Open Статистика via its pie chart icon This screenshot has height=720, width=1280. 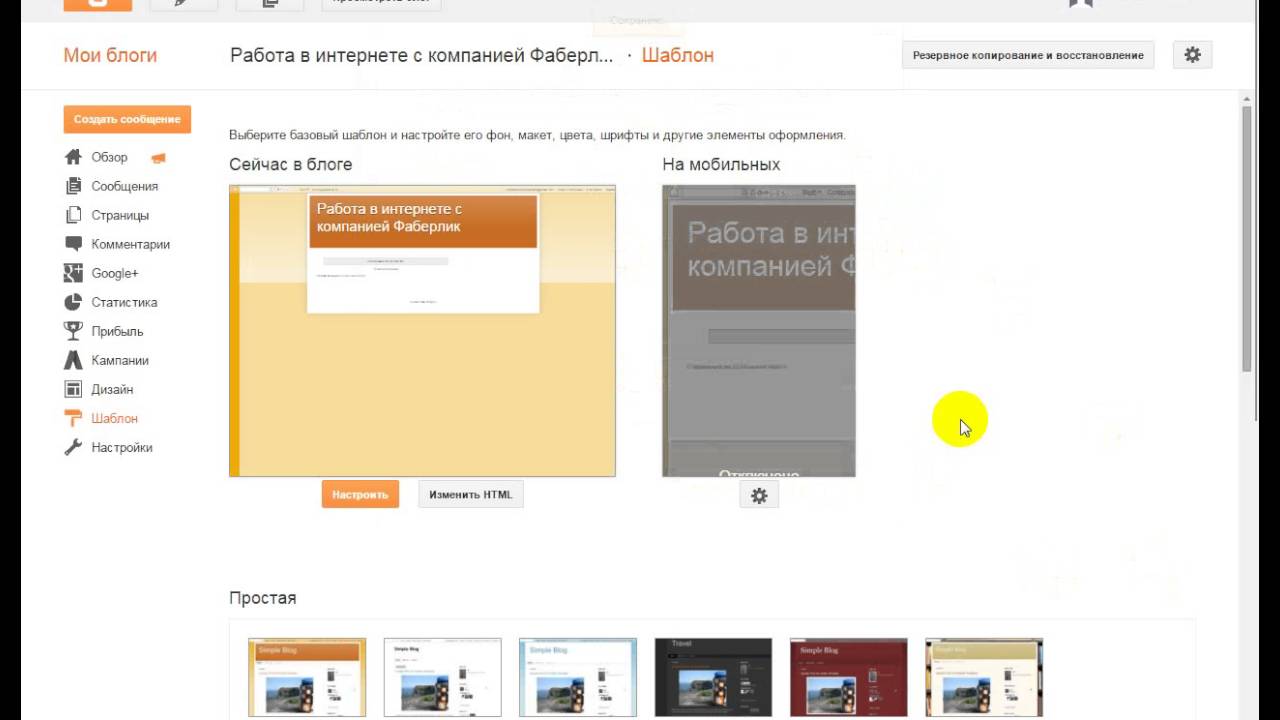click(73, 302)
